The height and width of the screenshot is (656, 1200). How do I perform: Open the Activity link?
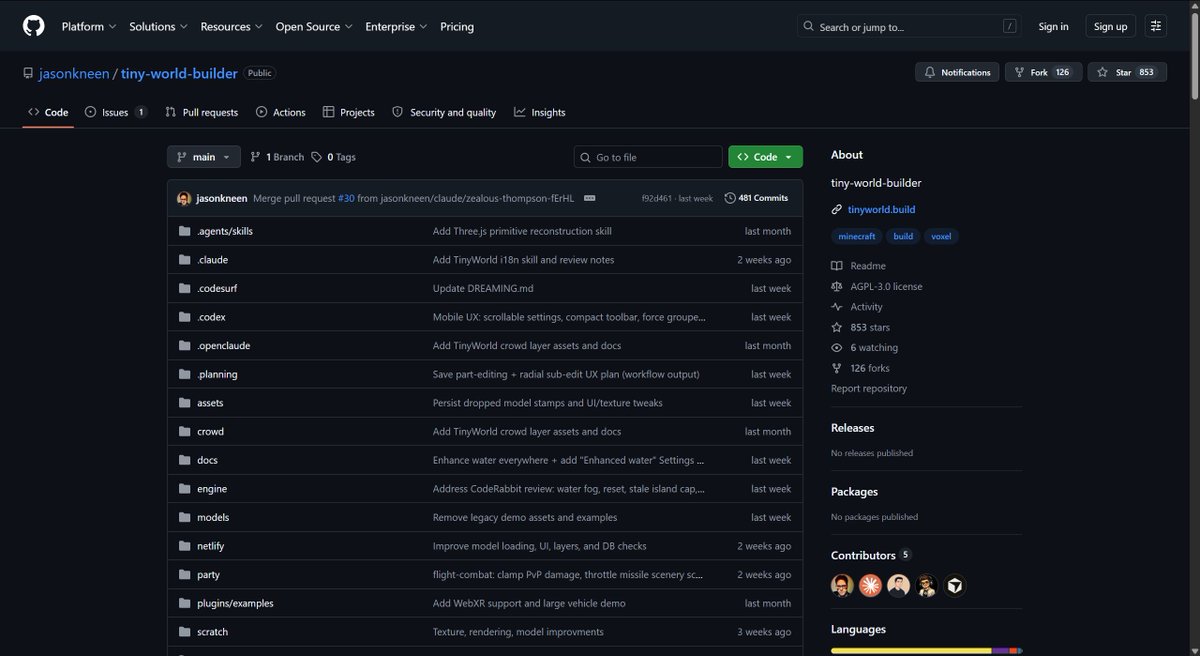tap(857, 307)
